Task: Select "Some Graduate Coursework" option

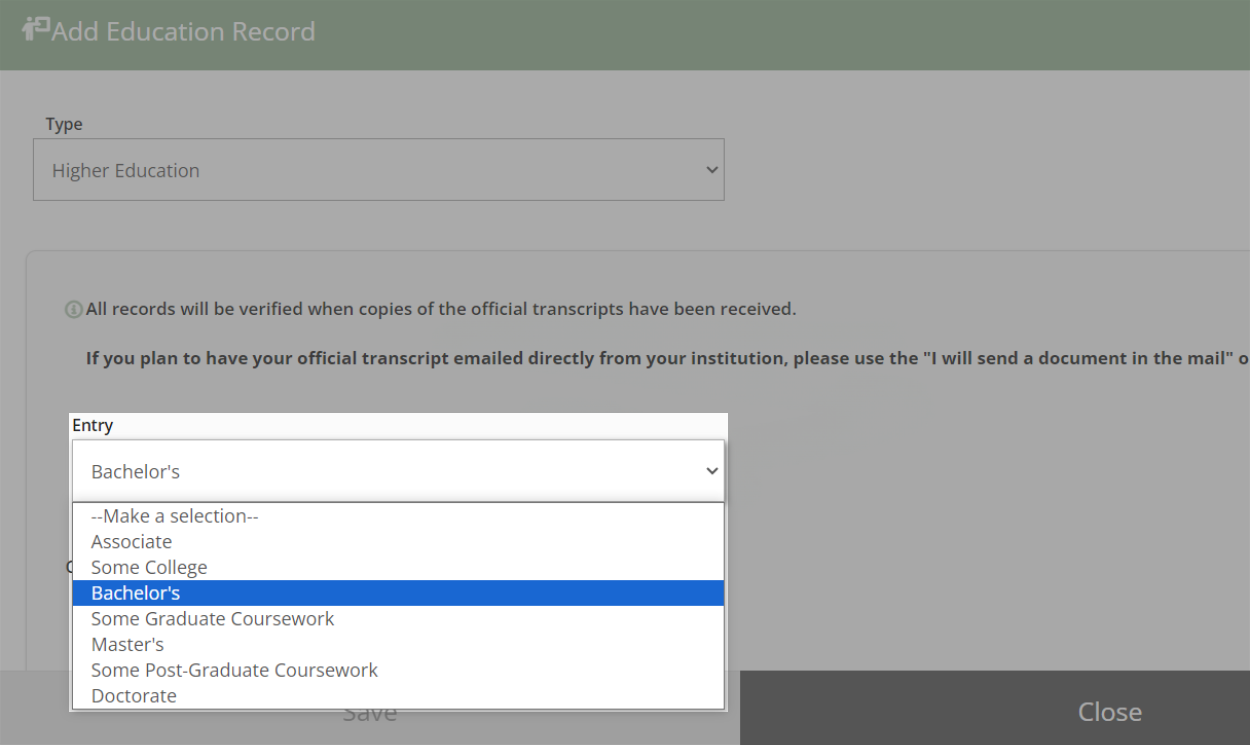Action: tap(211, 618)
